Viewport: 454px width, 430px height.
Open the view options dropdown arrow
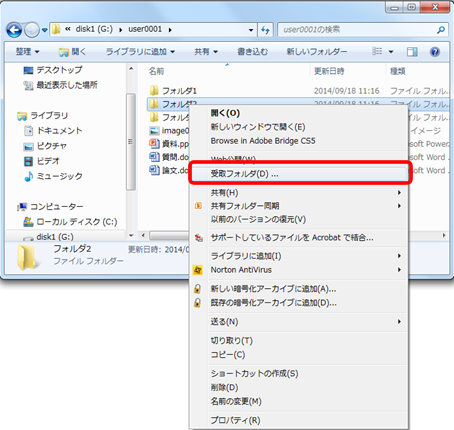[x=391, y=52]
